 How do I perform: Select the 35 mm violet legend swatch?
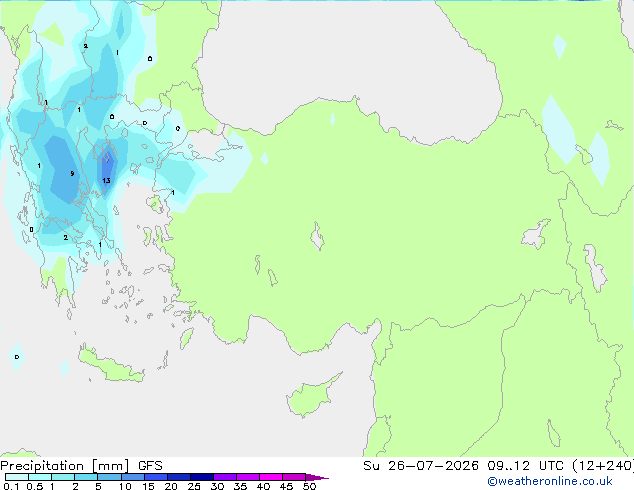point(247,477)
